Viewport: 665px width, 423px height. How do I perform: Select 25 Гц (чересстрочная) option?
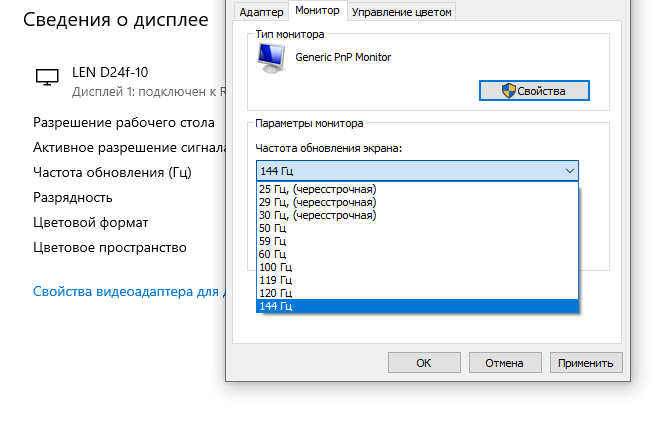(417, 189)
